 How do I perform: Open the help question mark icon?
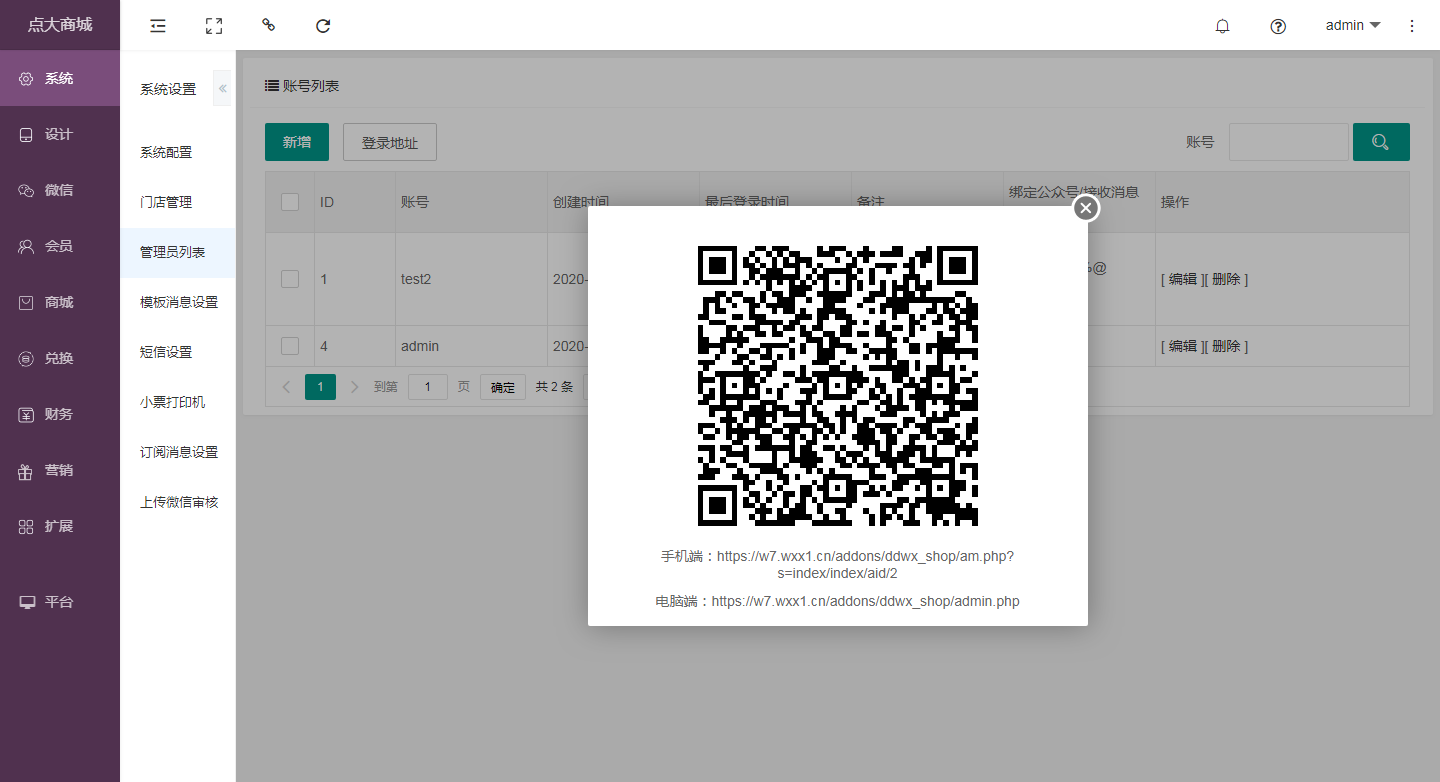tap(1278, 26)
